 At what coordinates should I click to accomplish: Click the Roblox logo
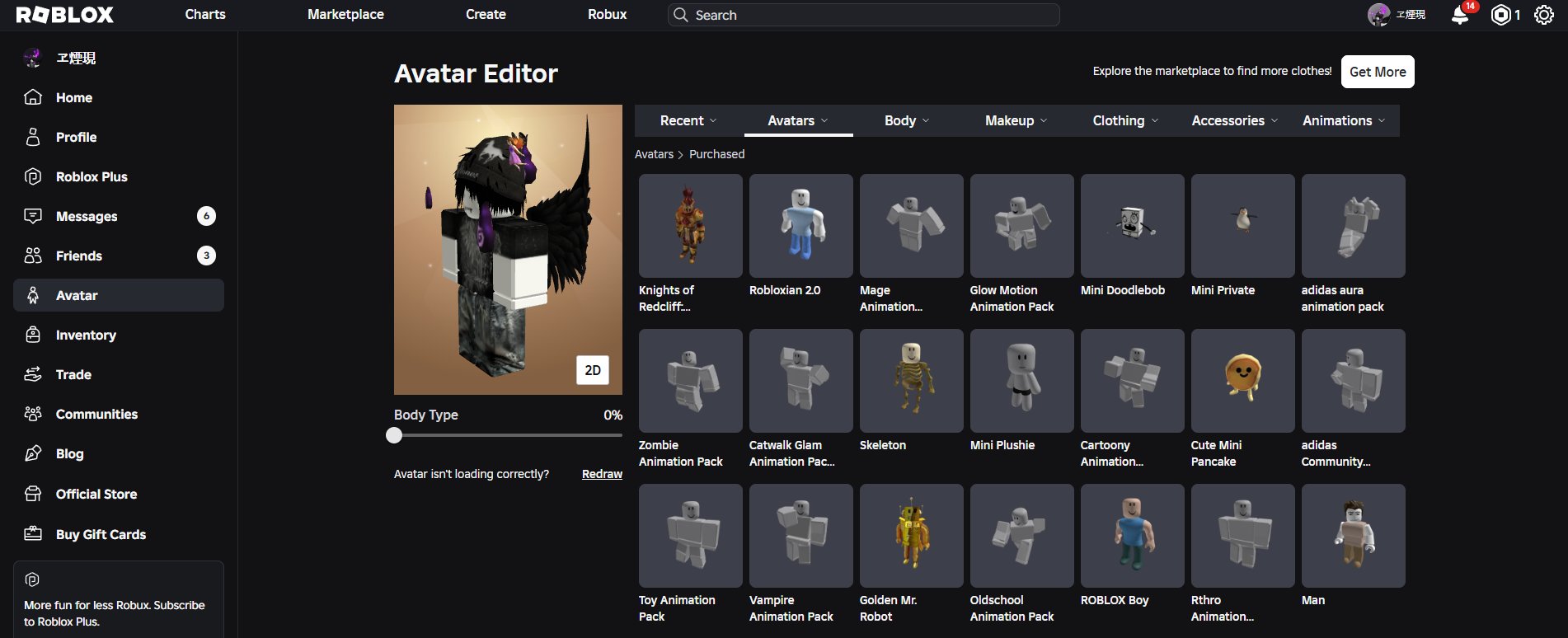[x=65, y=15]
